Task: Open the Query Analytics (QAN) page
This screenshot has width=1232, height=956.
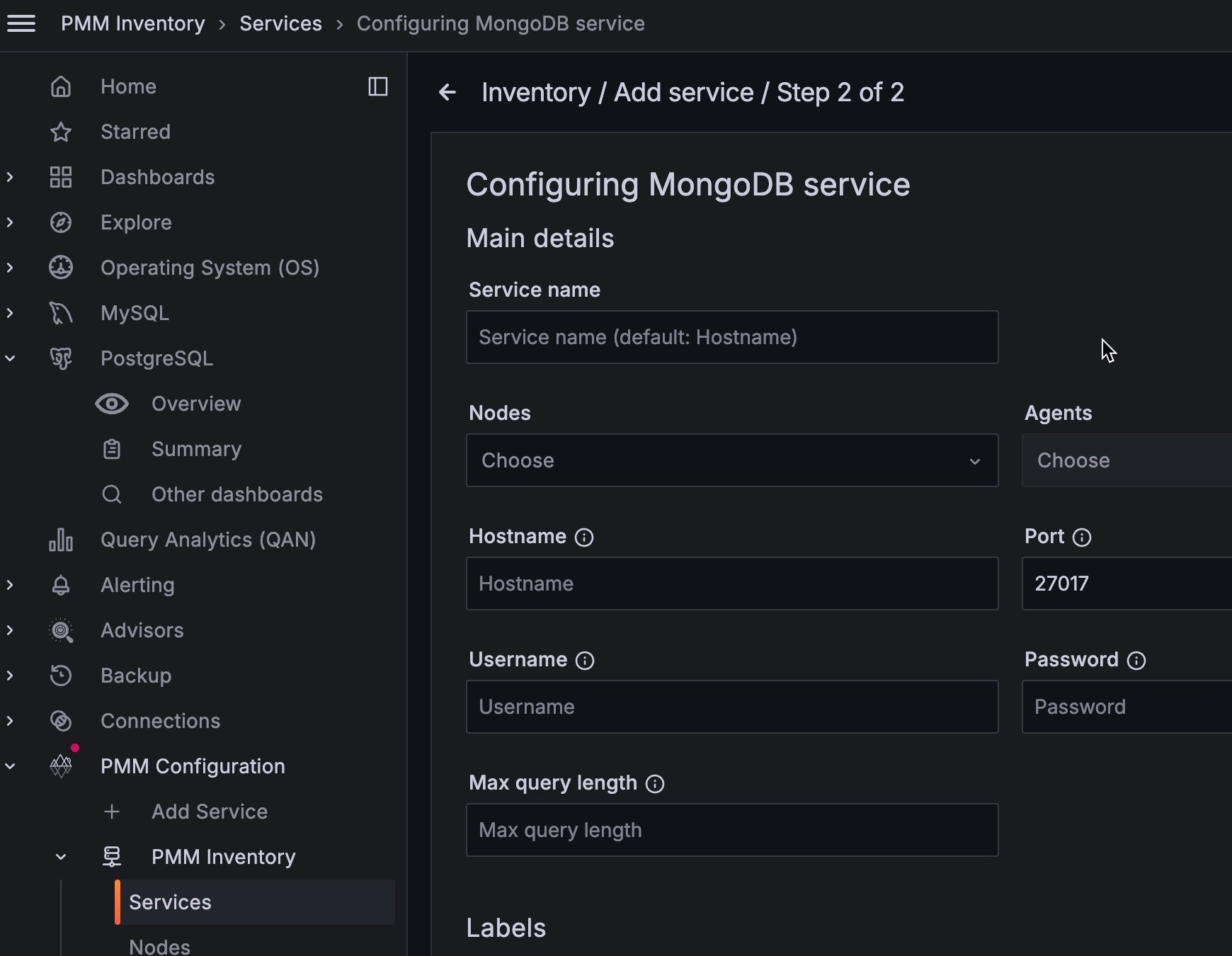Action: click(207, 540)
